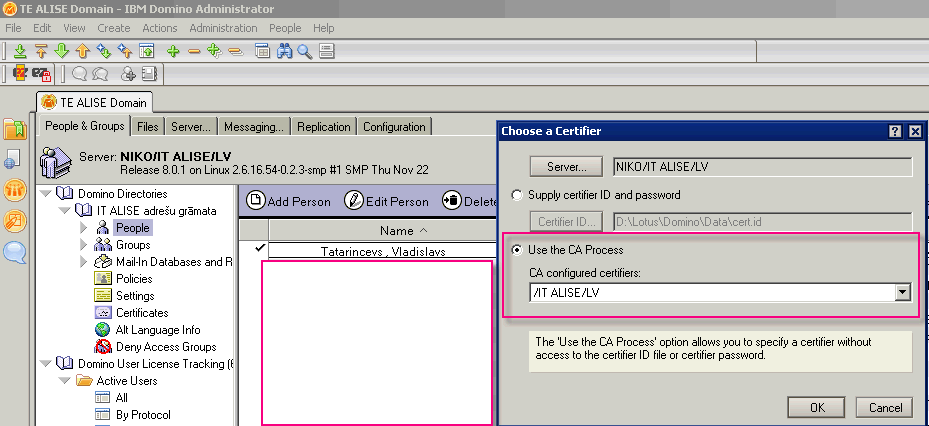Image resolution: width=929 pixels, height=426 pixels.
Task: Click the blue chat bubble sidebar icon
Action: coord(15,252)
